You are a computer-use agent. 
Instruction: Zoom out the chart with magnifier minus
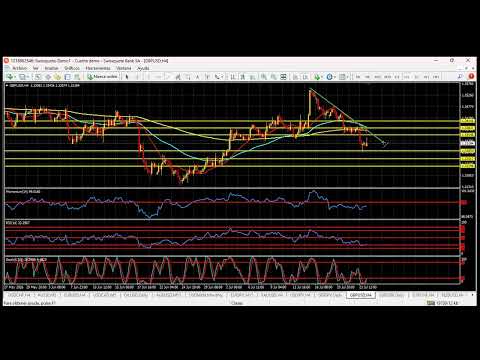[273, 77]
